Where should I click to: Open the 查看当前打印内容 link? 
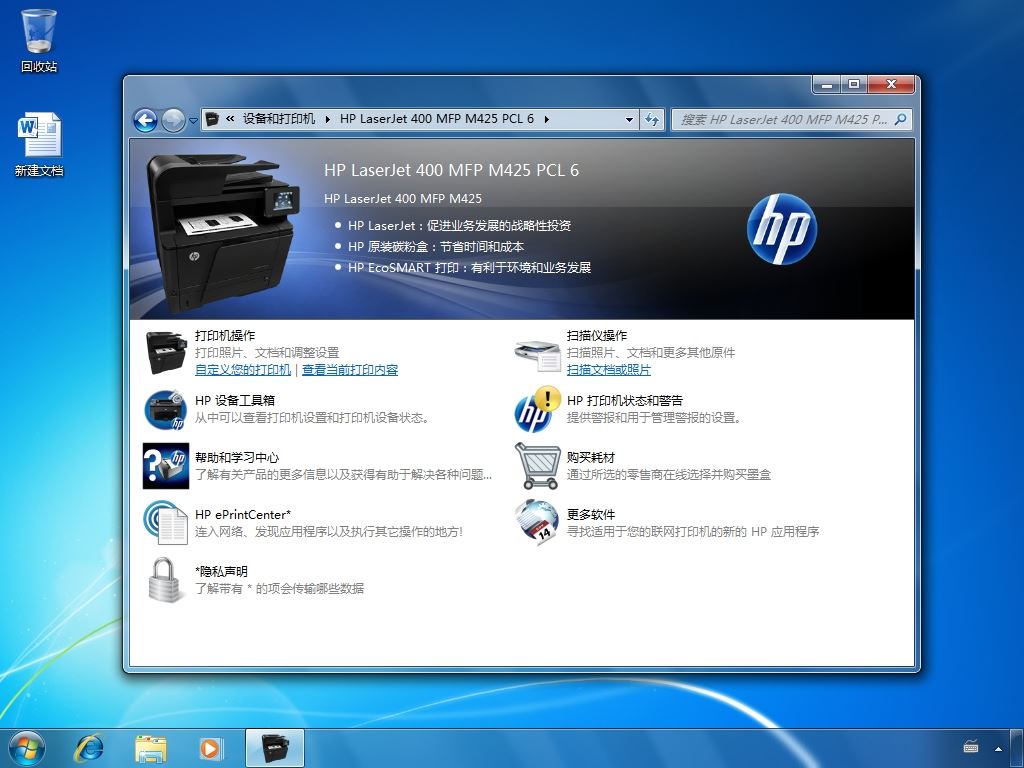(350, 370)
